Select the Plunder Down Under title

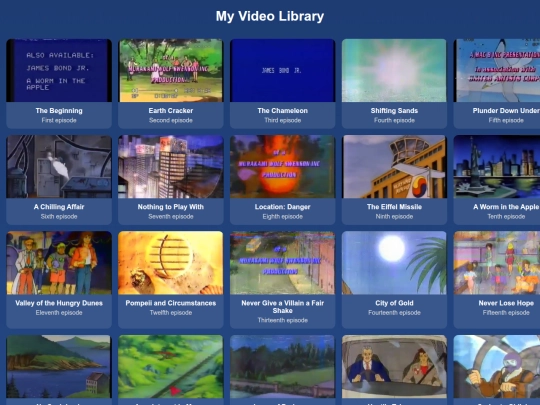click(506, 111)
